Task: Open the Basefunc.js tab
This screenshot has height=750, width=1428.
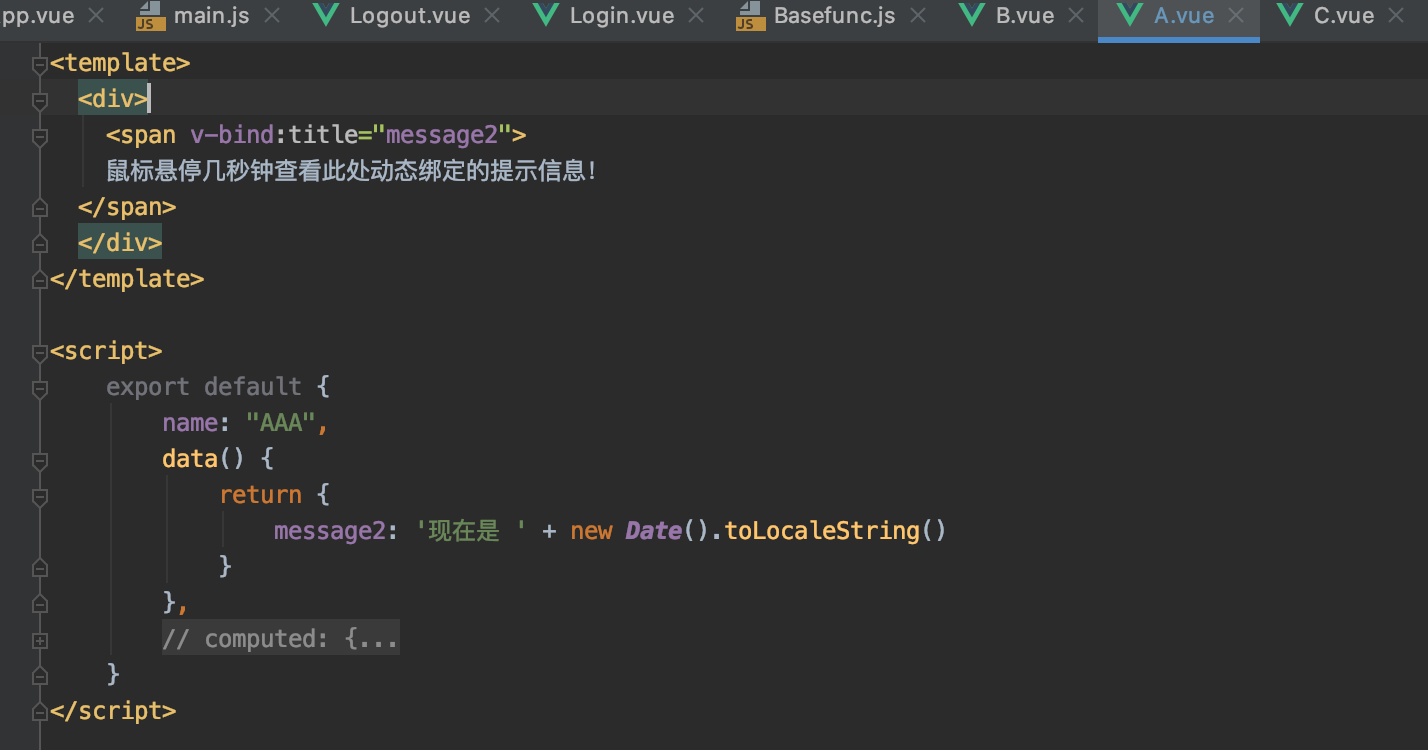Action: pyautogui.click(x=834, y=16)
